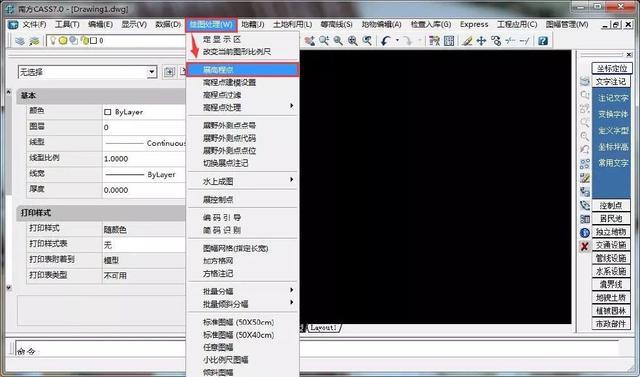The height and width of the screenshot is (377, 640).
Task: Click the extend line icon in toolbar
Action: 525,40
